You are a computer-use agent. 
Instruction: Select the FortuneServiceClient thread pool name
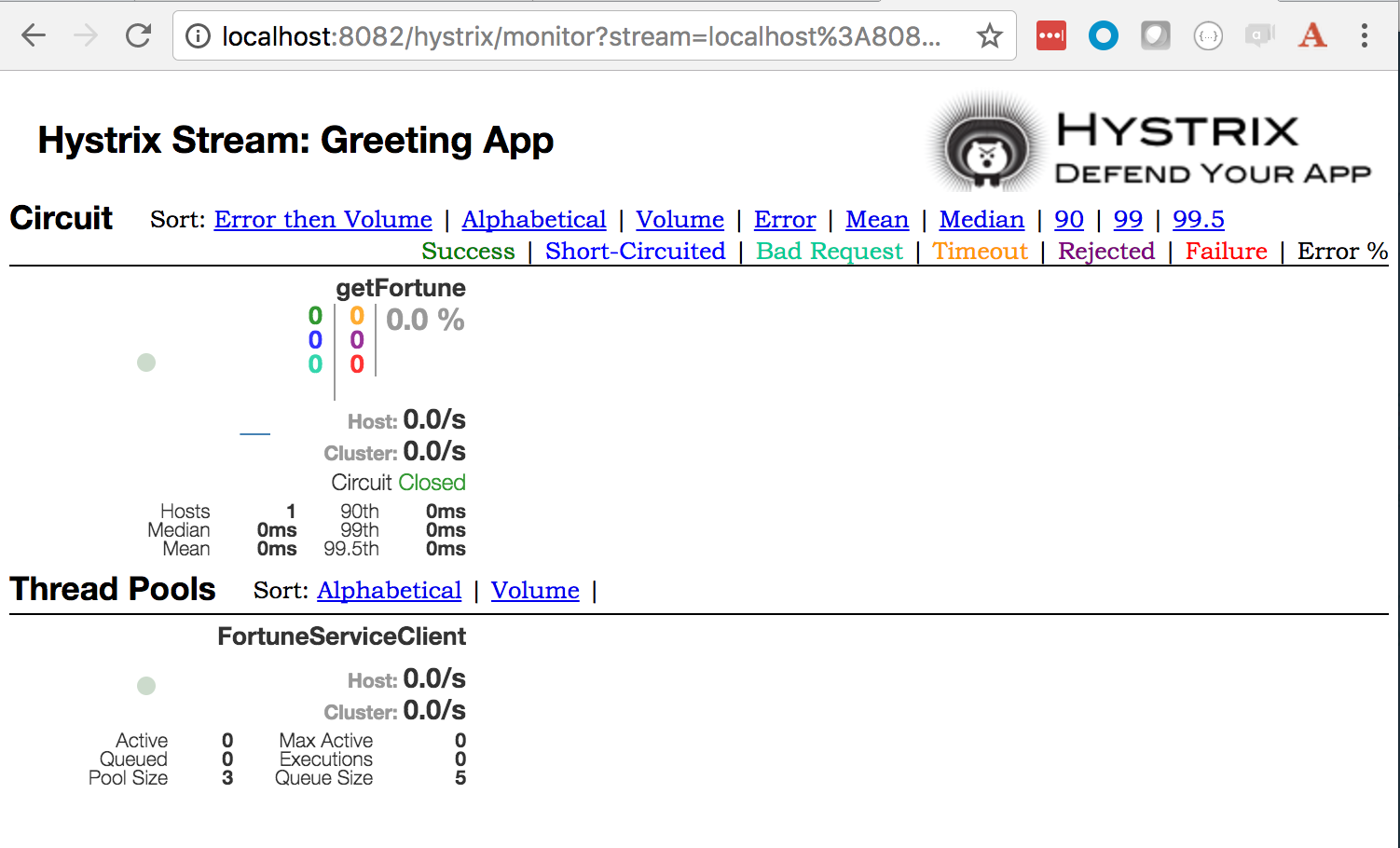342,636
